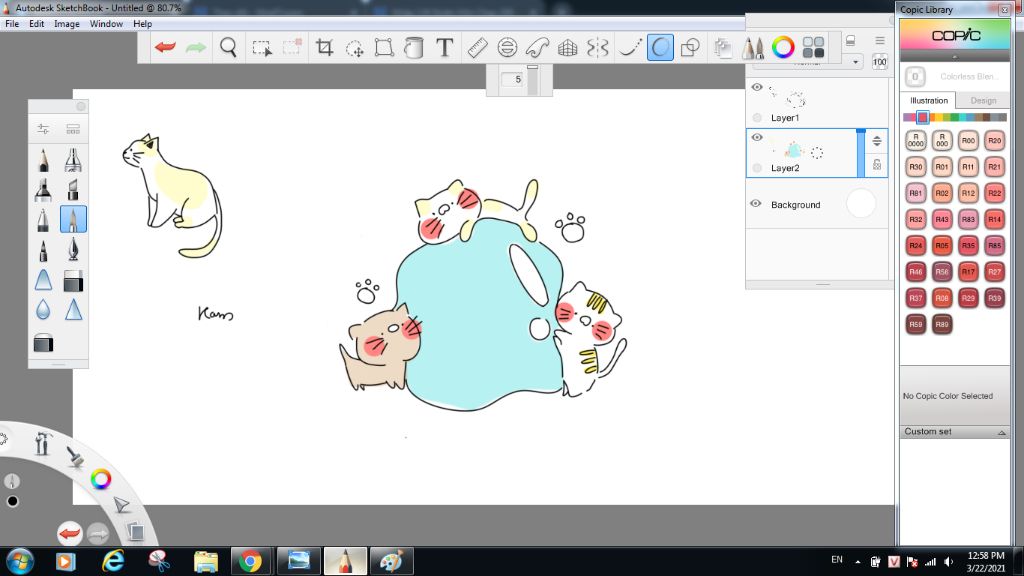1024x576 pixels.
Task: Hide Layer2 using its eye icon
Action: [x=757, y=137]
